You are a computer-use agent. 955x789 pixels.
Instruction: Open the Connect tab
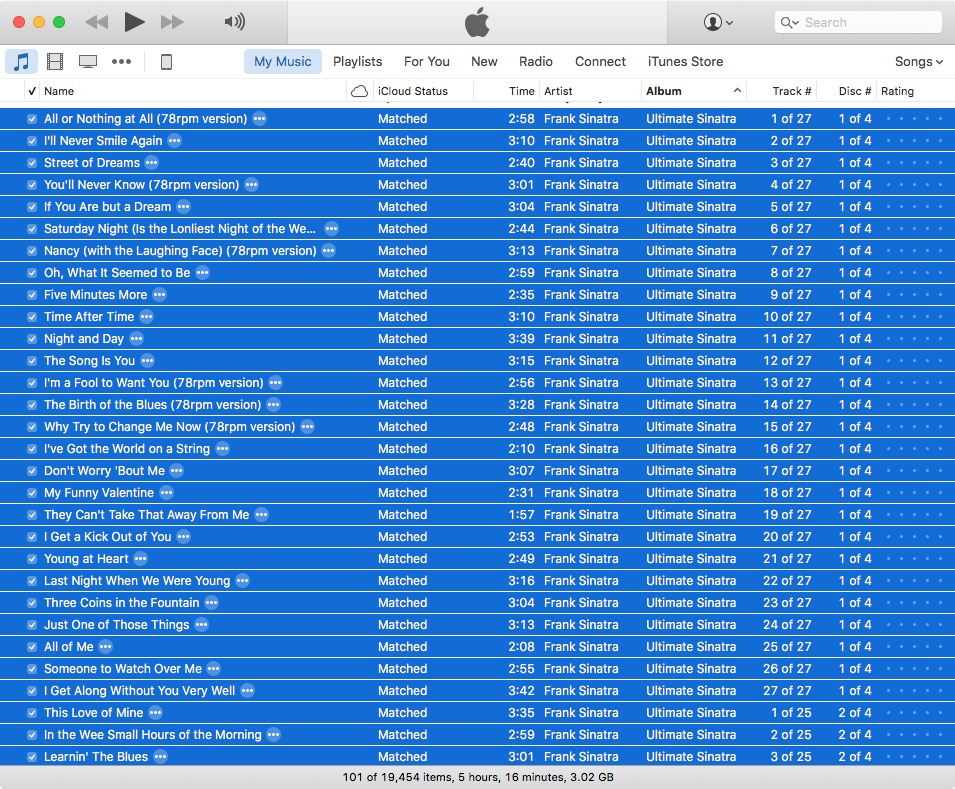[x=601, y=62]
